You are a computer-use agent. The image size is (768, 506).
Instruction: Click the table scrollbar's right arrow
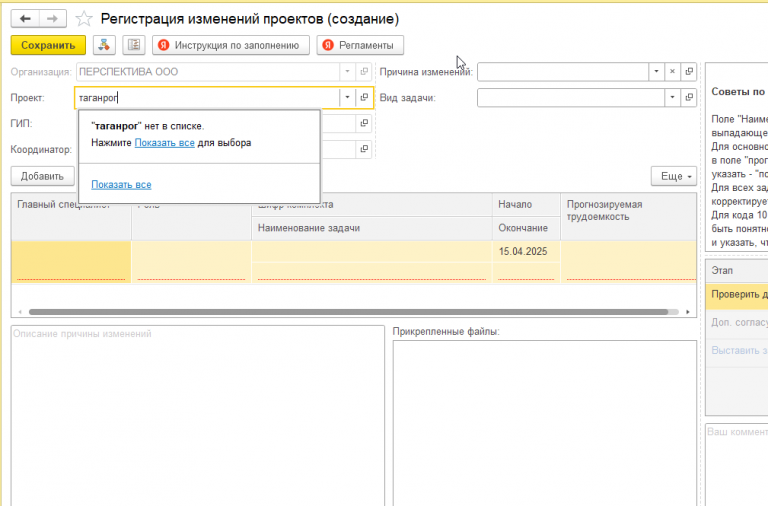[688, 312]
